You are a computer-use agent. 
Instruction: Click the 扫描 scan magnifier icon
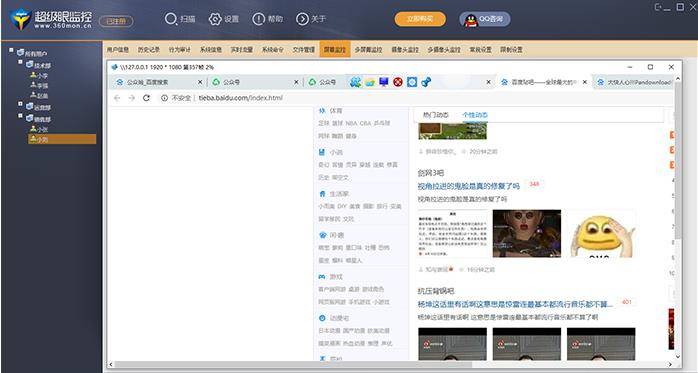(x=171, y=19)
